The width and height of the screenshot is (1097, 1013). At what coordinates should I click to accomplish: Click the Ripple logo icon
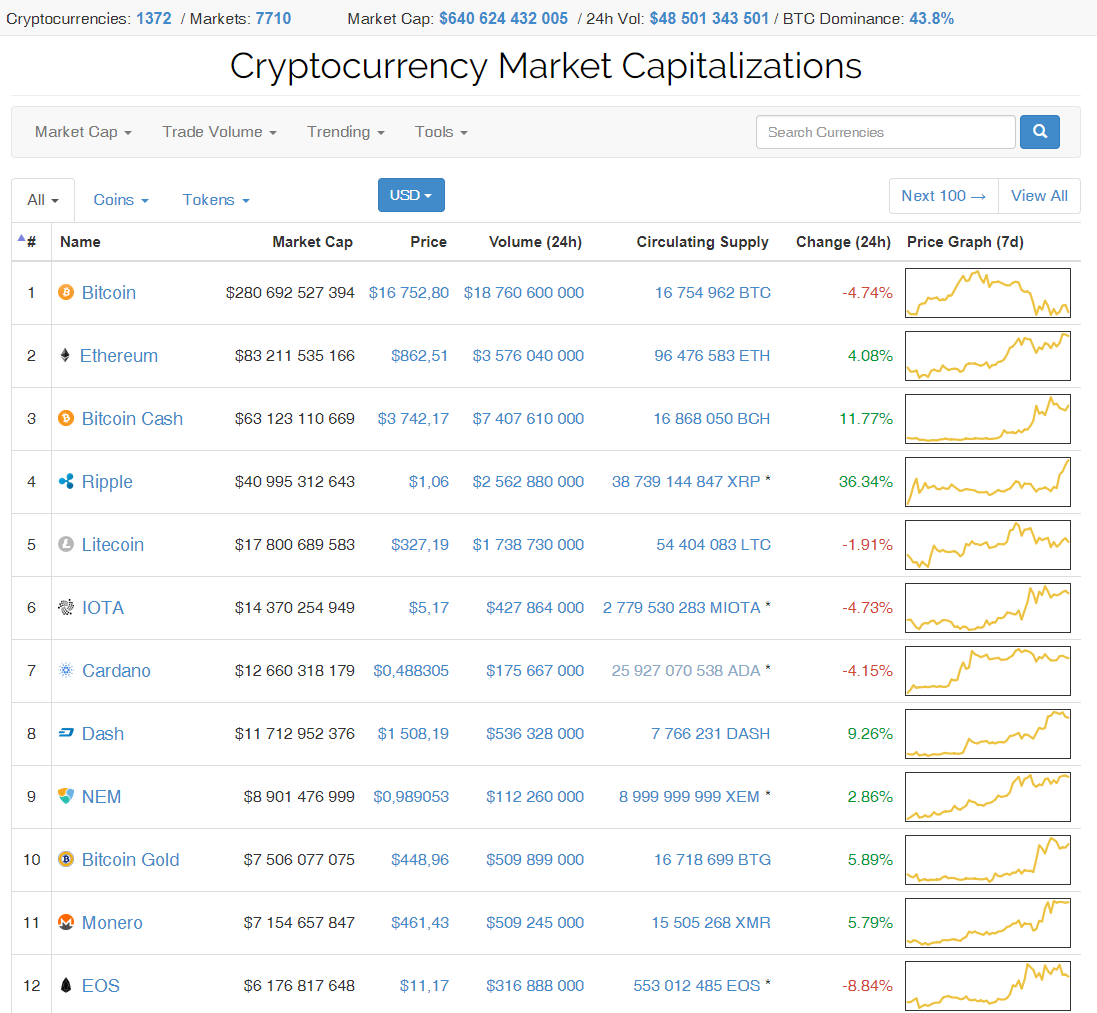66,481
